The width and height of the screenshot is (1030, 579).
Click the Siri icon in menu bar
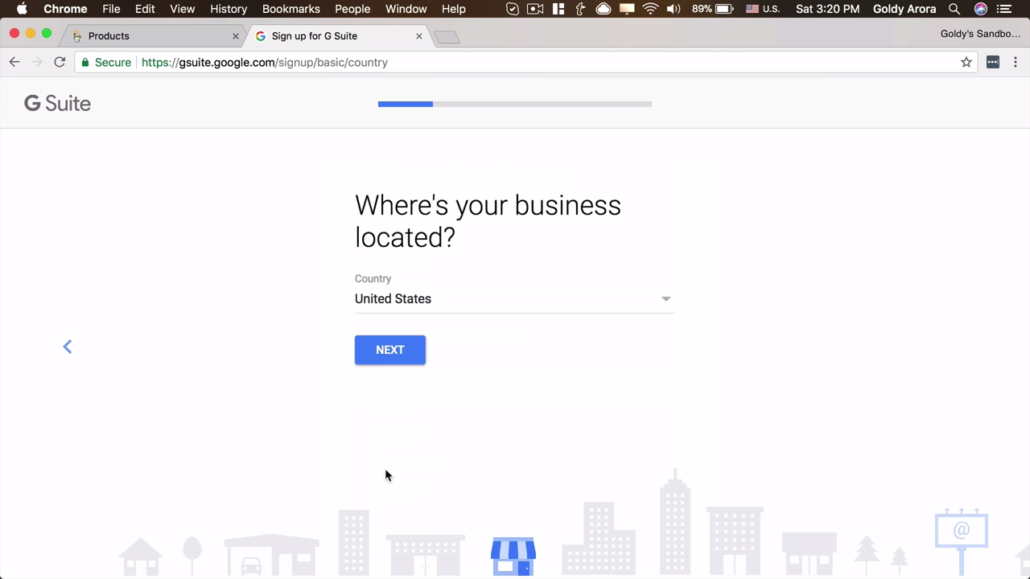click(x=980, y=9)
